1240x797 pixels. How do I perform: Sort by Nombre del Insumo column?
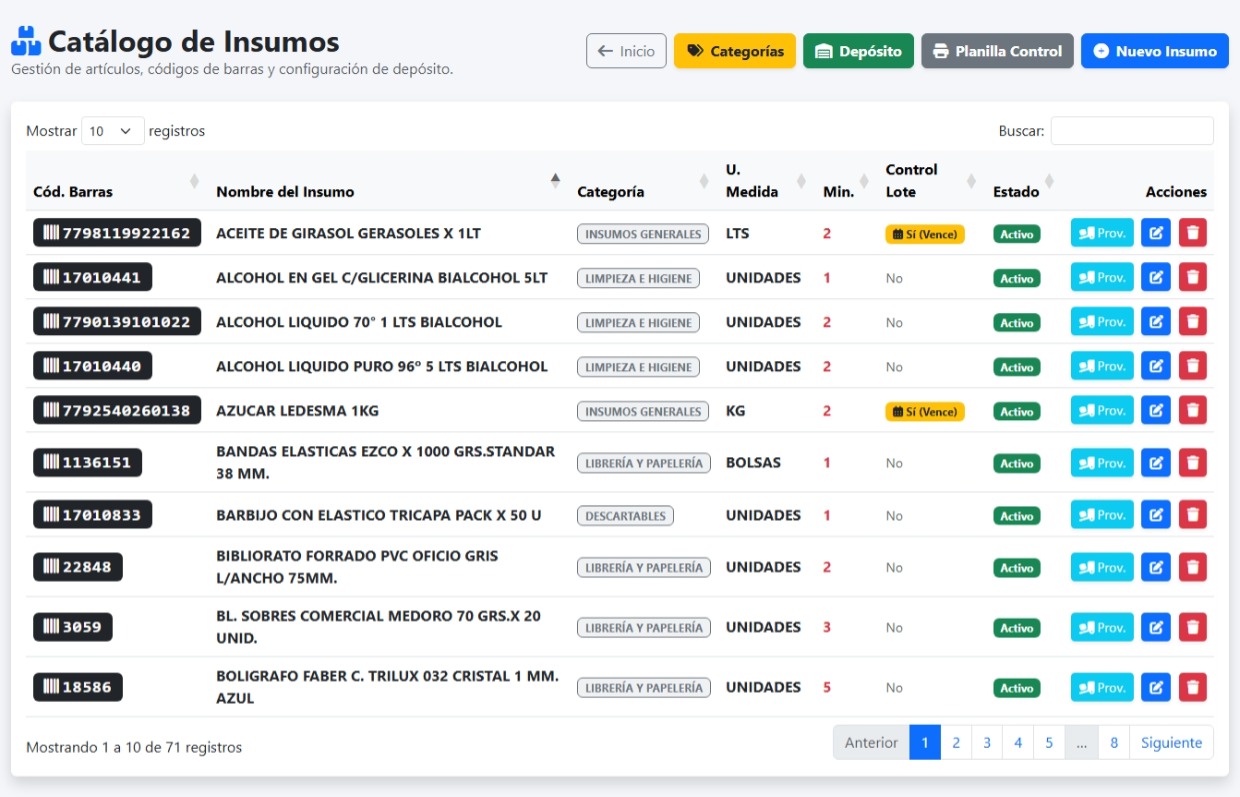point(389,181)
